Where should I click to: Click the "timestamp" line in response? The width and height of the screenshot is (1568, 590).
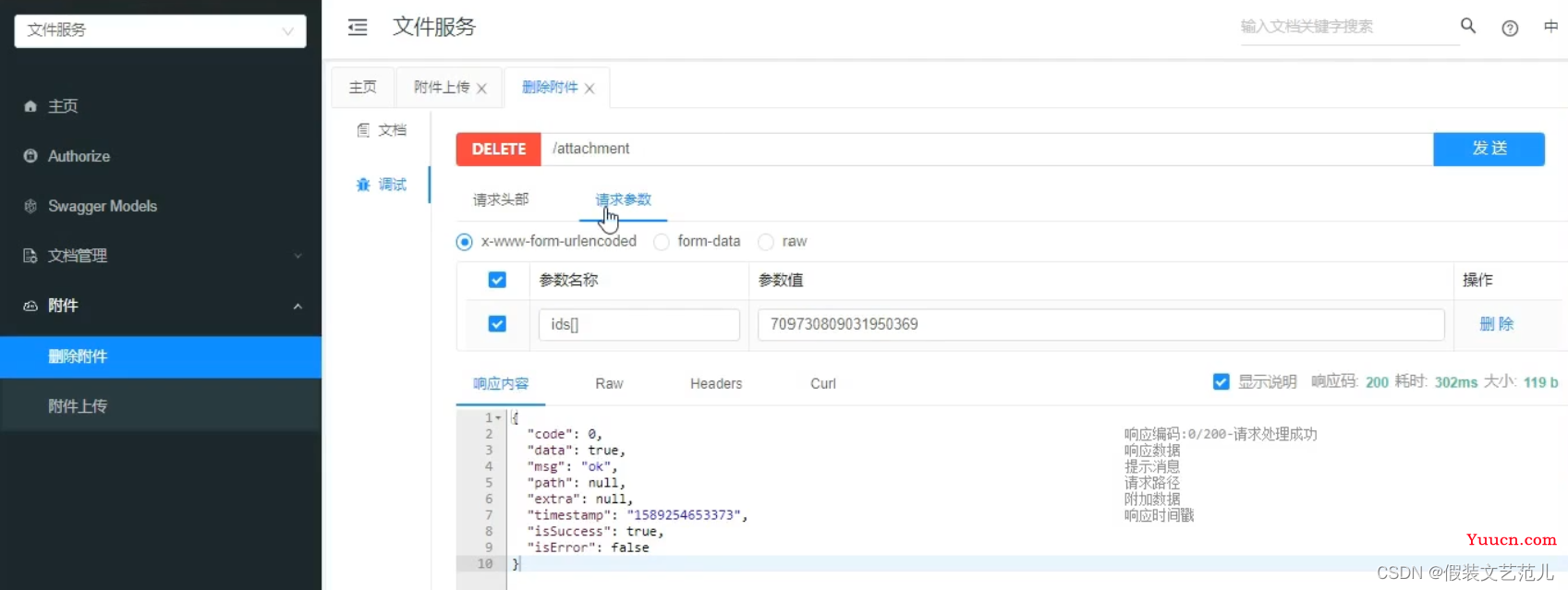pos(638,515)
